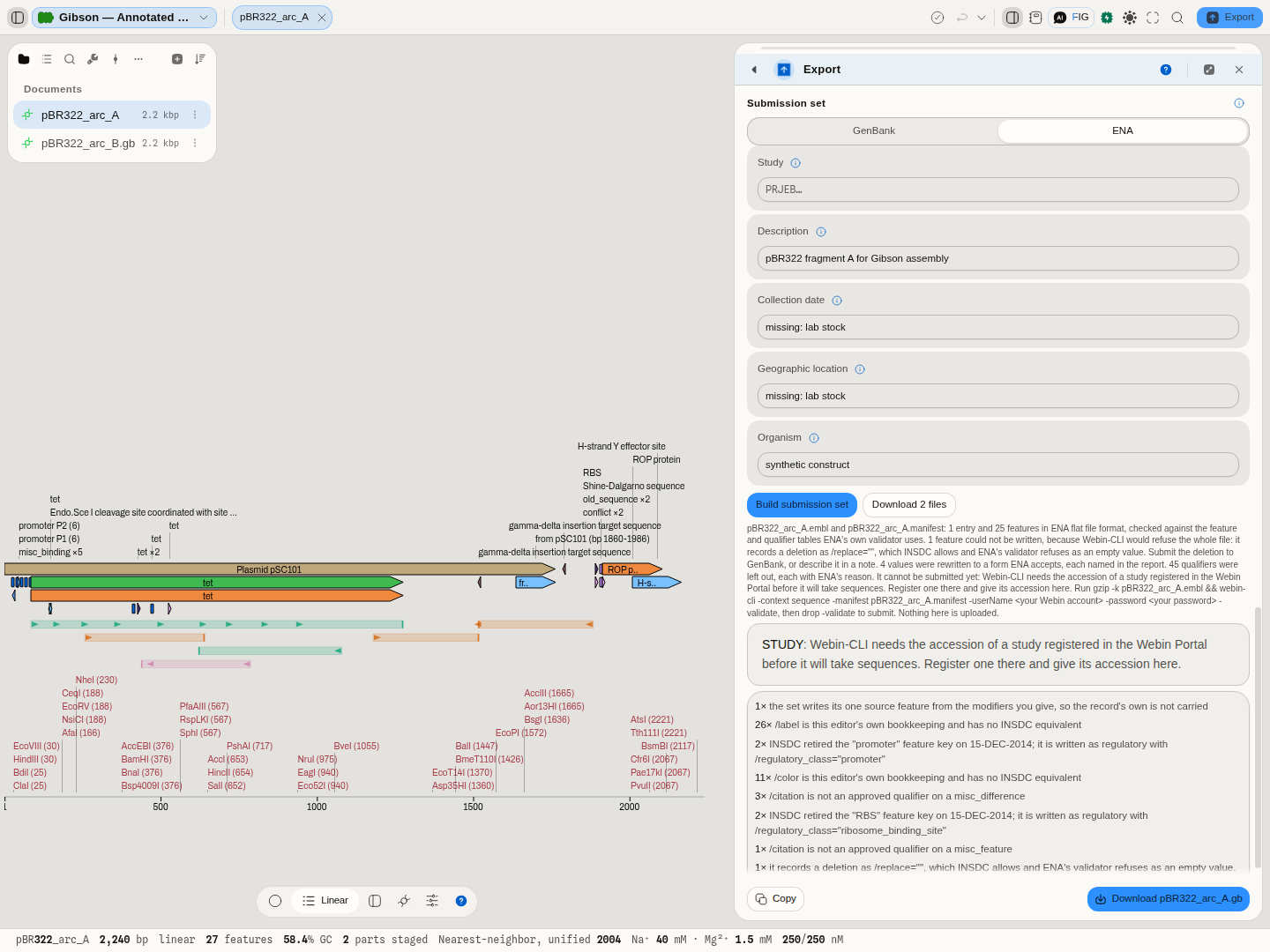The width and height of the screenshot is (1270, 952).
Task: Toggle the right-side panel layout button
Action: [x=1012, y=18]
